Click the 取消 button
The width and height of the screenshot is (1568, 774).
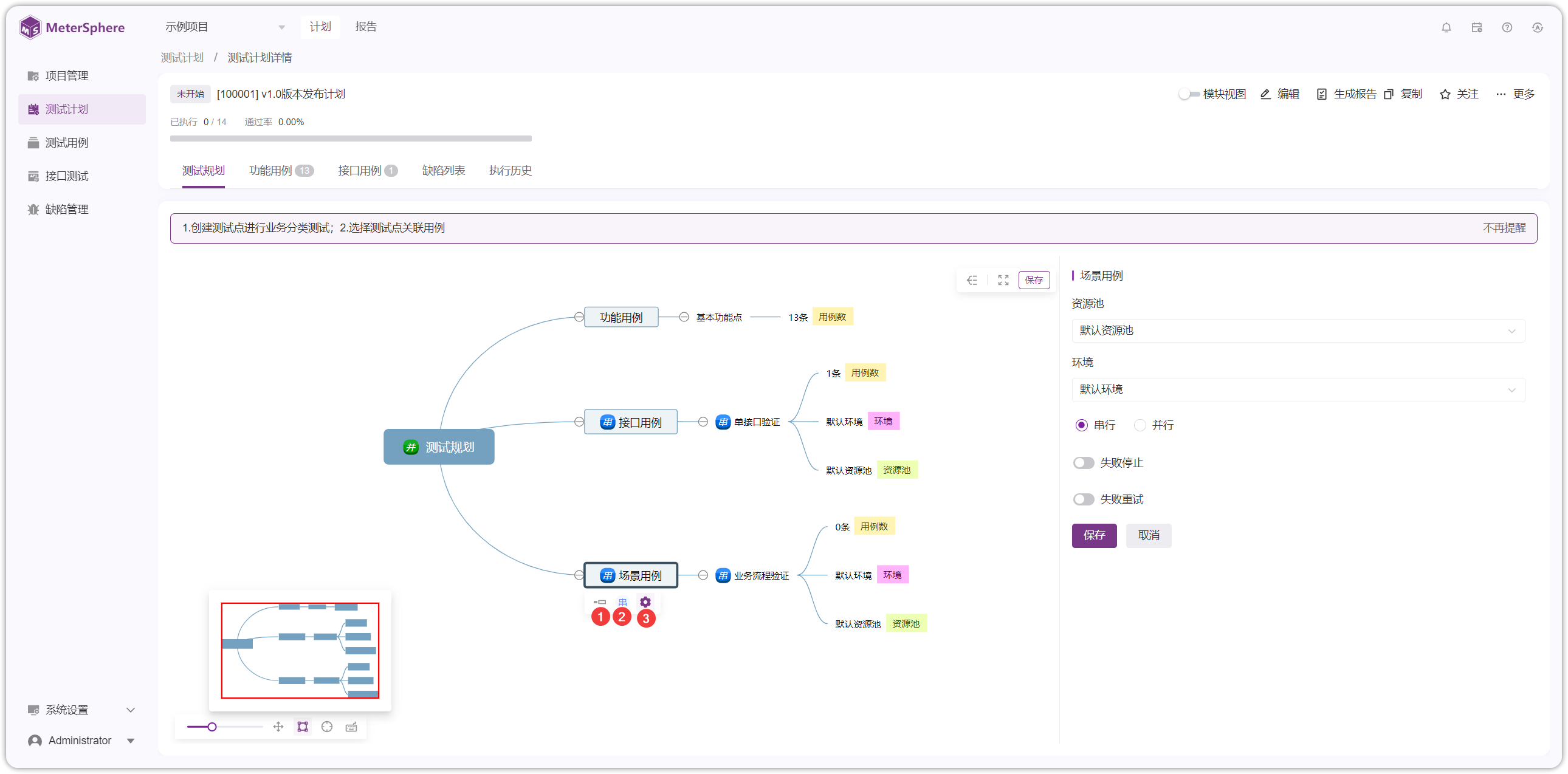[1148, 535]
